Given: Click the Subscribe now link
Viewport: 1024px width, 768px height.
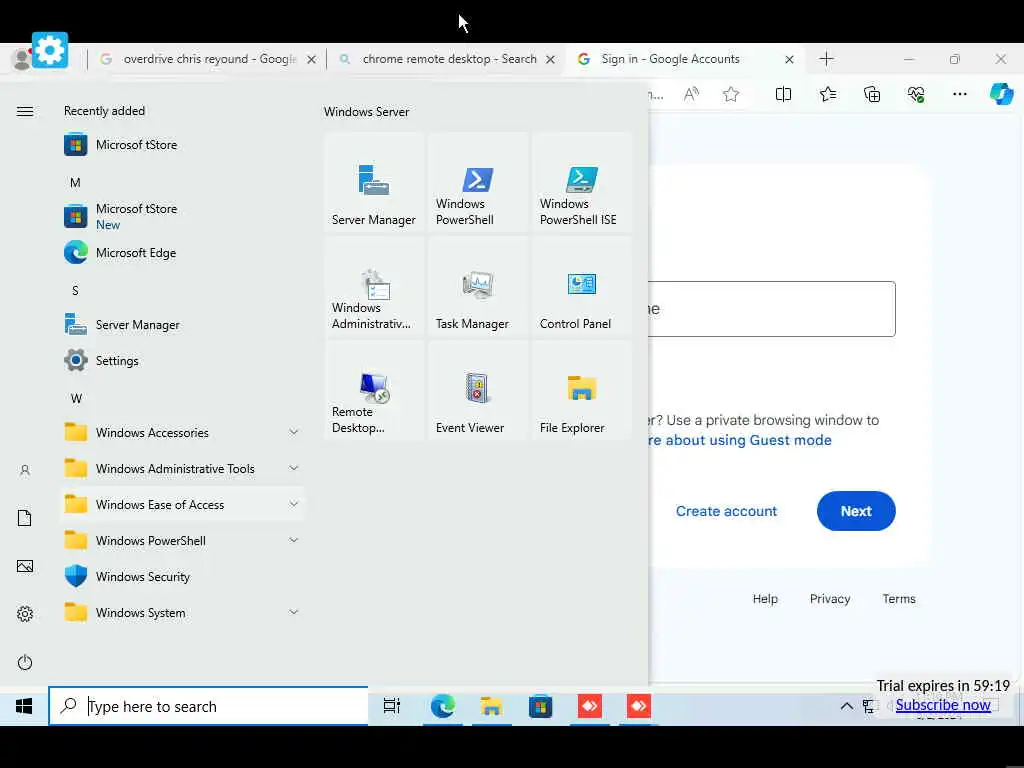Looking at the screenshot, I should [943, 705].
